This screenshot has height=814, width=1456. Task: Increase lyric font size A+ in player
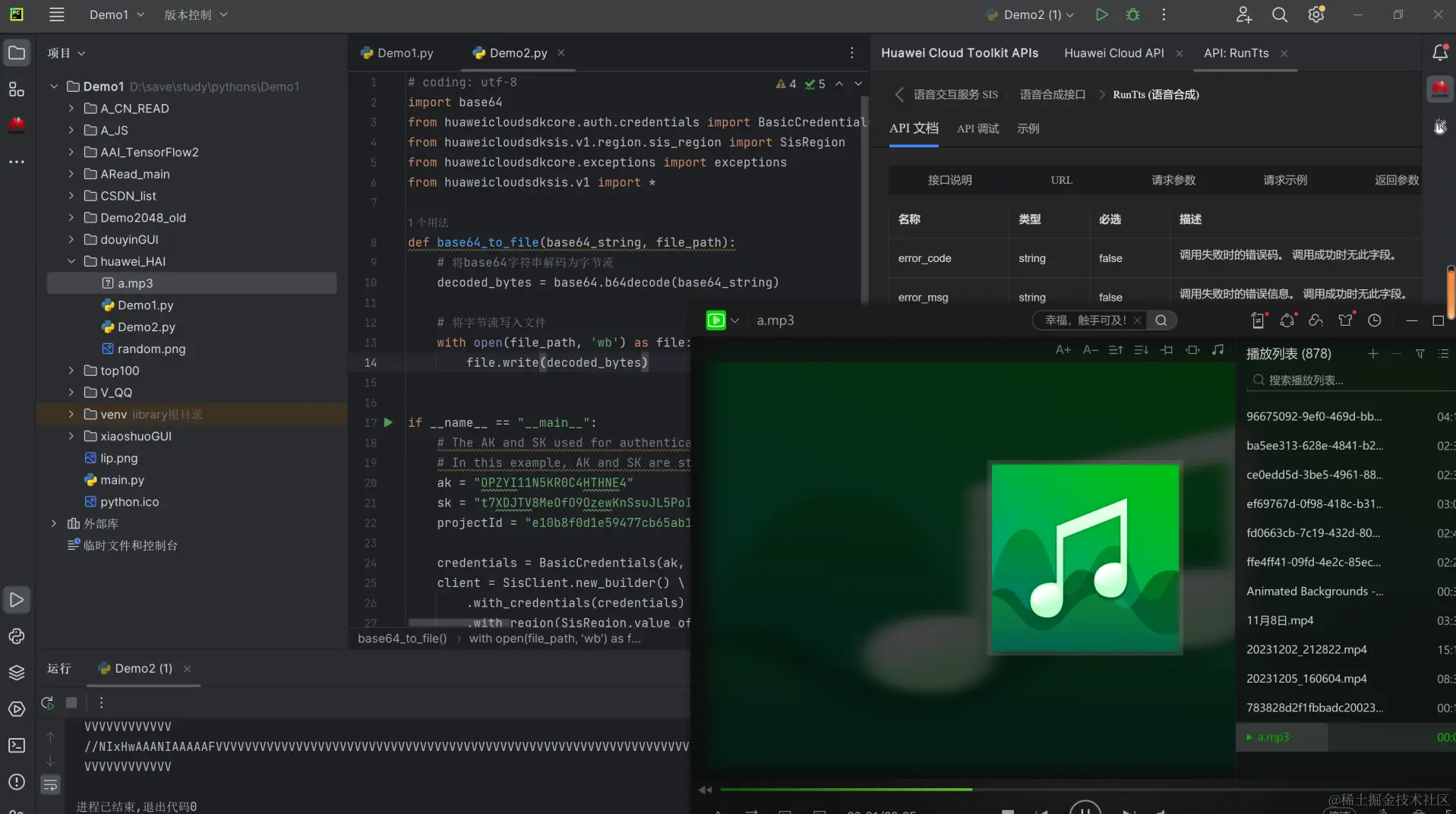1063,350
